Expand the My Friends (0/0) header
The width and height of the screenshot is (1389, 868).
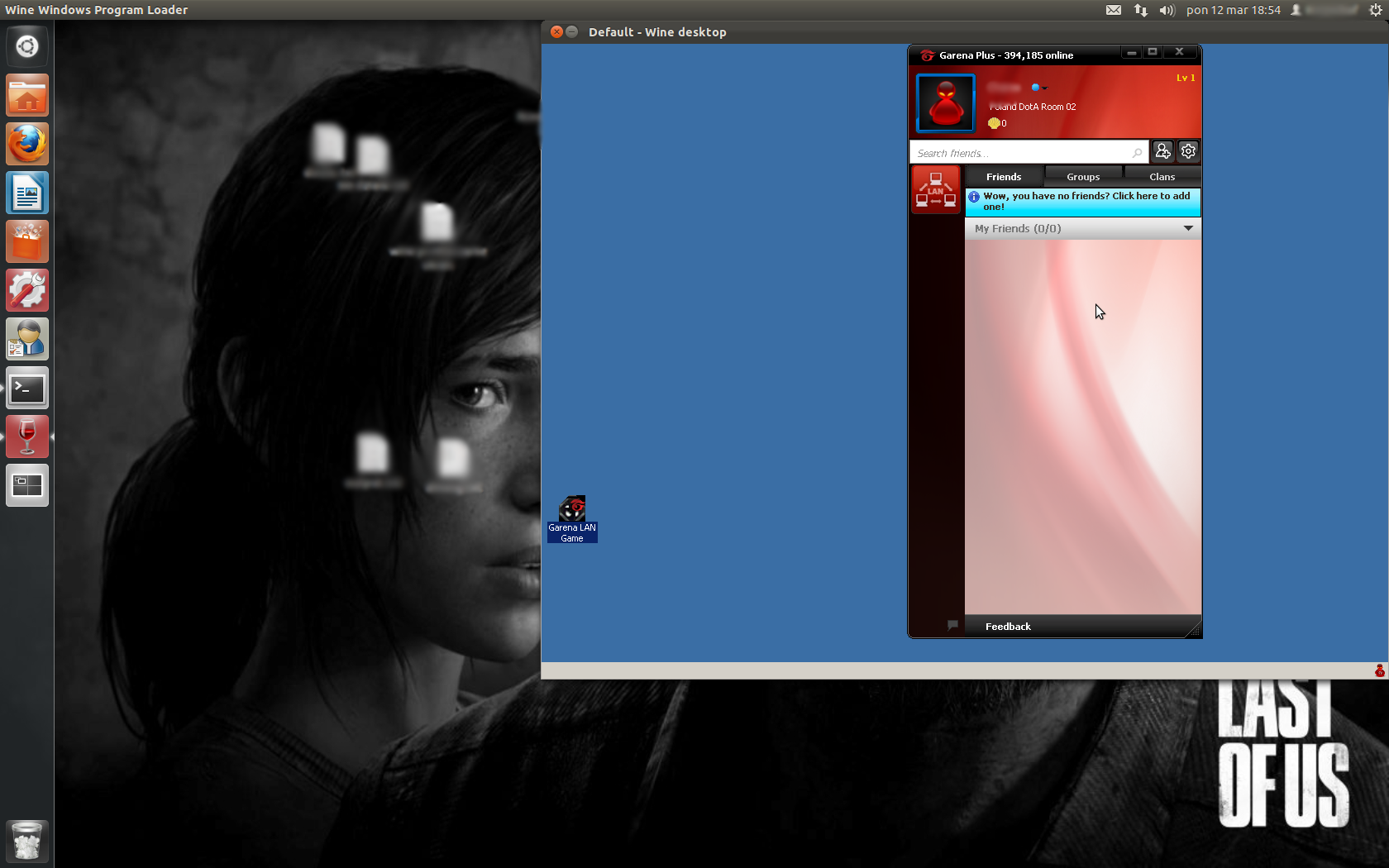tap(1018, 229)
